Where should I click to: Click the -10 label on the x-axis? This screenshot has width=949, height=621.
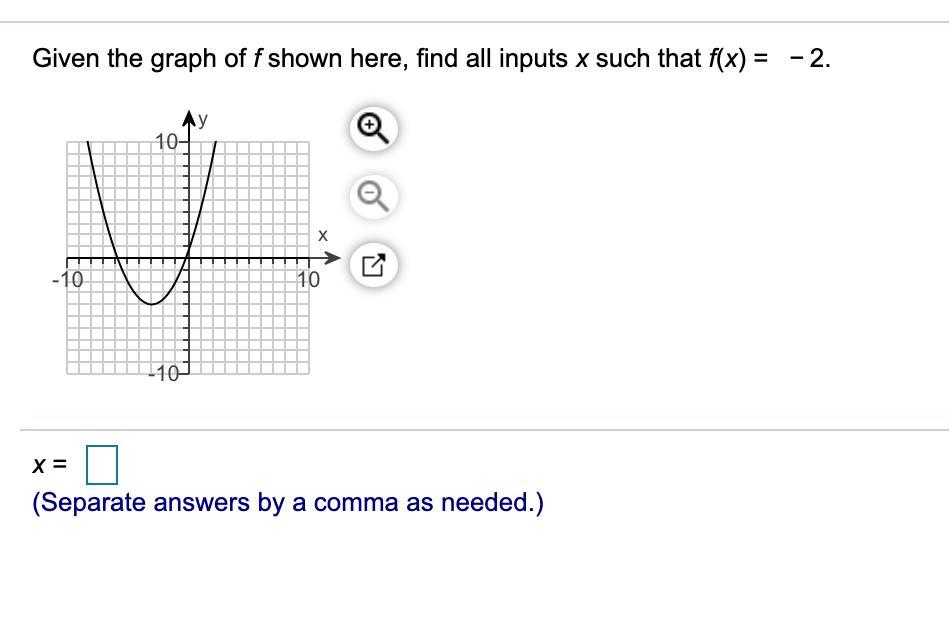point(68,279)
